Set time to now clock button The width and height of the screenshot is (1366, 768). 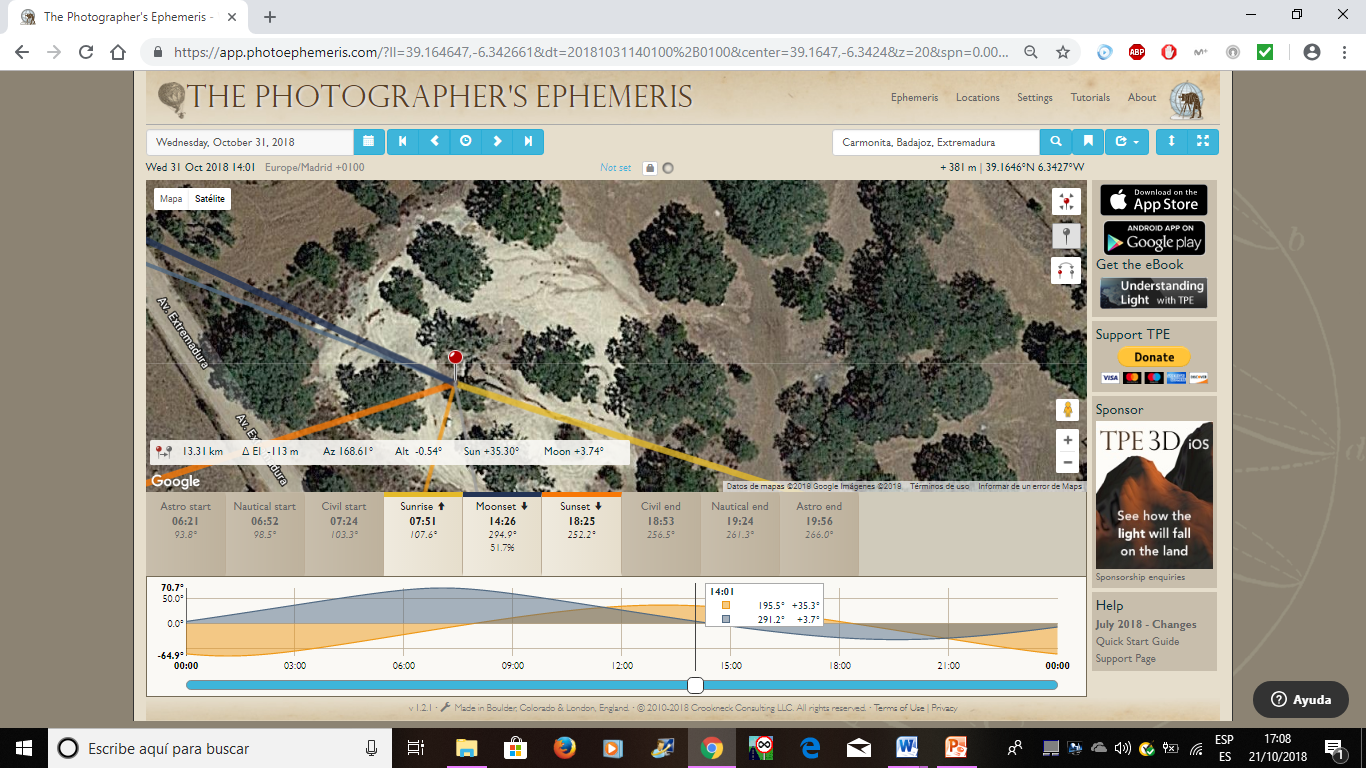[x=465, y=142]
